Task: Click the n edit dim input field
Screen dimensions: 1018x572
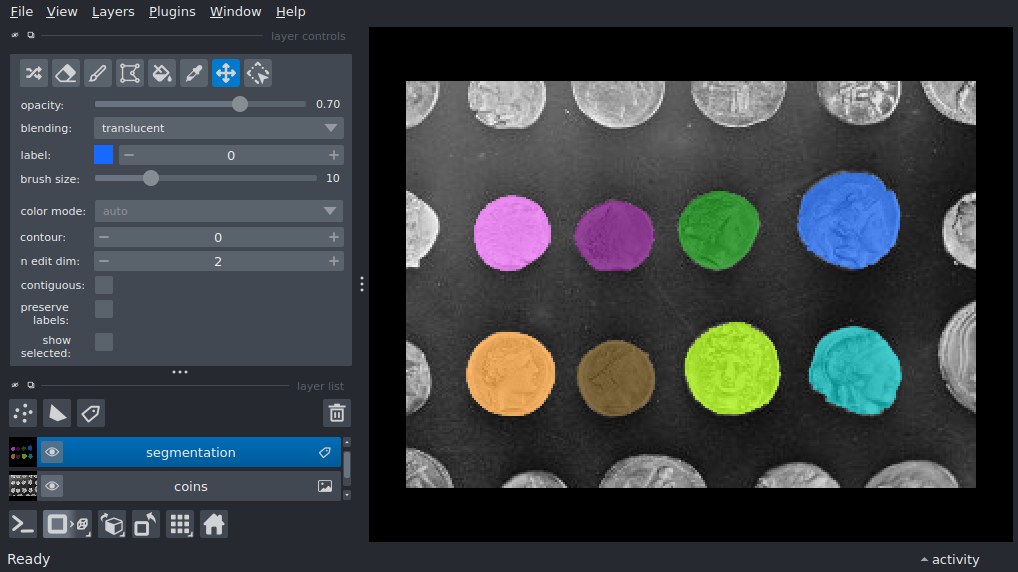Action: [x=218, y=261]
